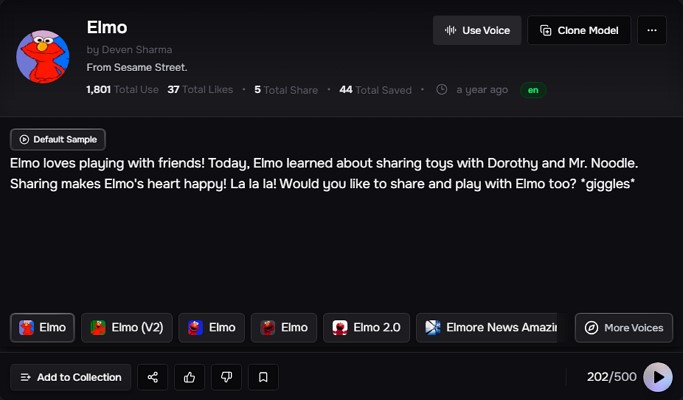Screen dimensions: 683x400
Task: Choose the Elmore News voice chip
Action: pyautogui.click(x=489, y=328)
